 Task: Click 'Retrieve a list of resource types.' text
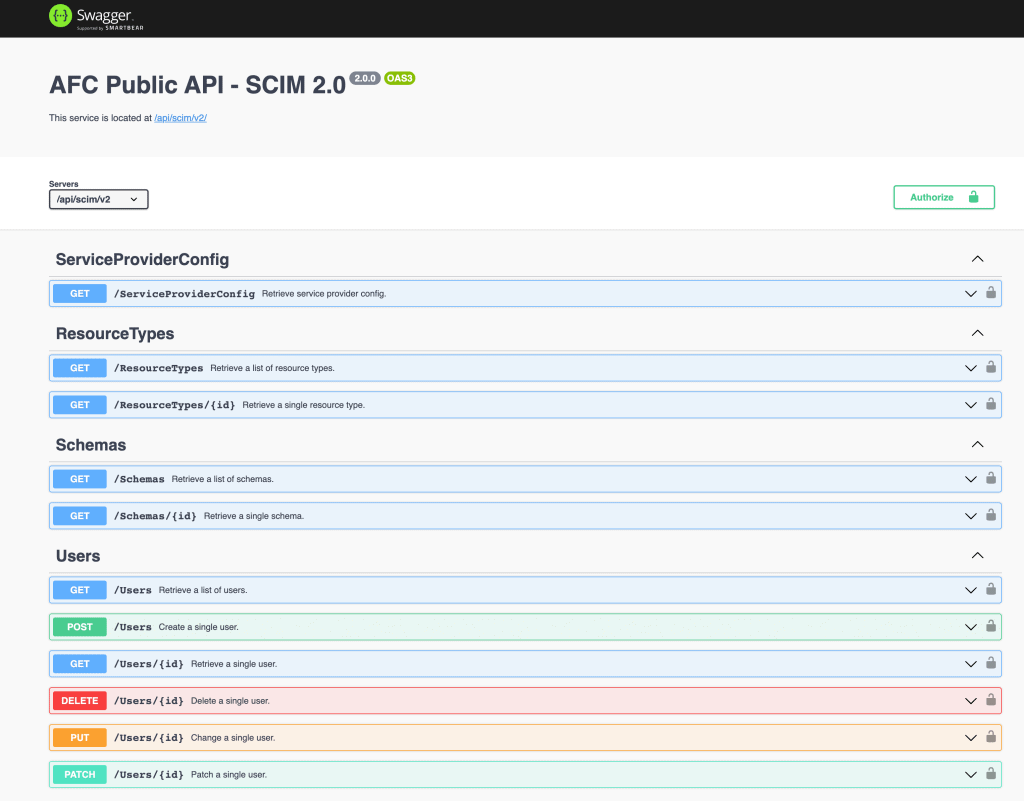(x=272, y=368)
